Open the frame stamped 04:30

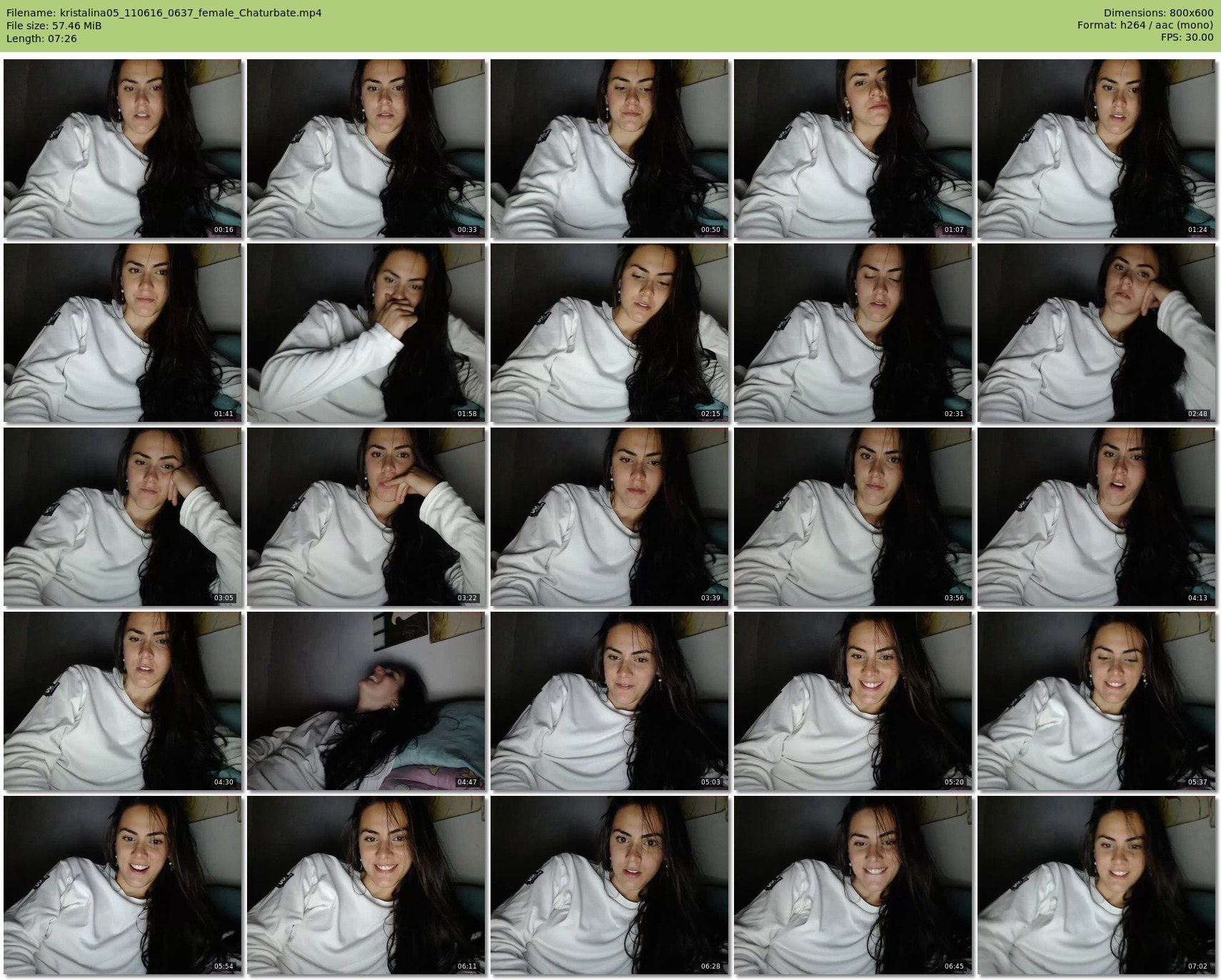[x=123, y=700]
